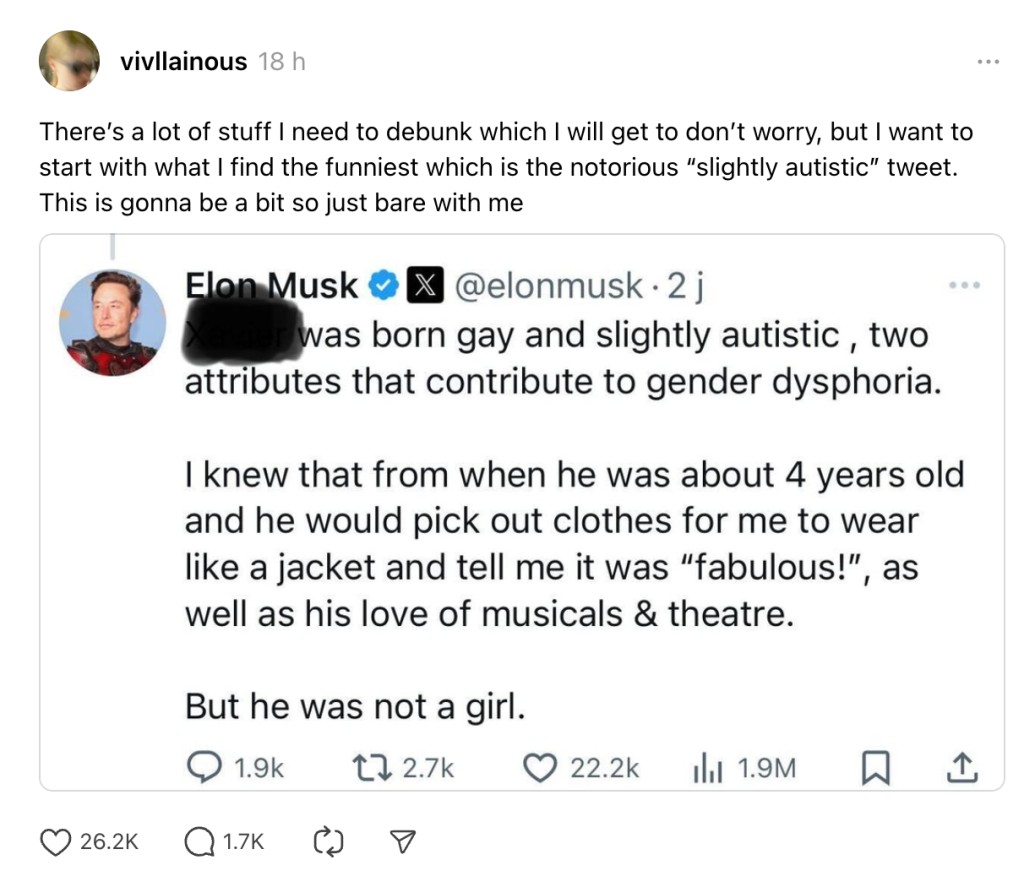Click the vivllainous username link
Image resolution: width=1024 pixels, height=882 pixels.
[x=183, y=62]
